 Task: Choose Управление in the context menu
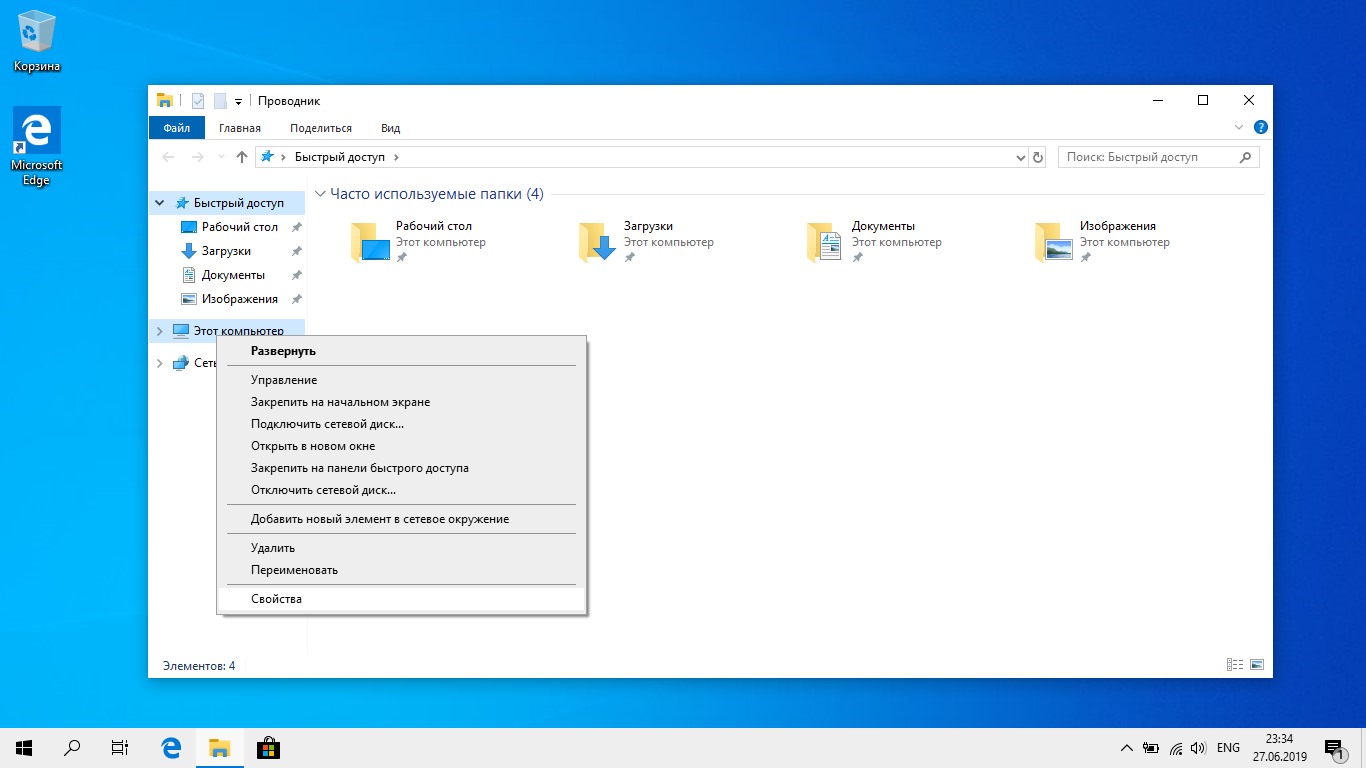(401, 380)
